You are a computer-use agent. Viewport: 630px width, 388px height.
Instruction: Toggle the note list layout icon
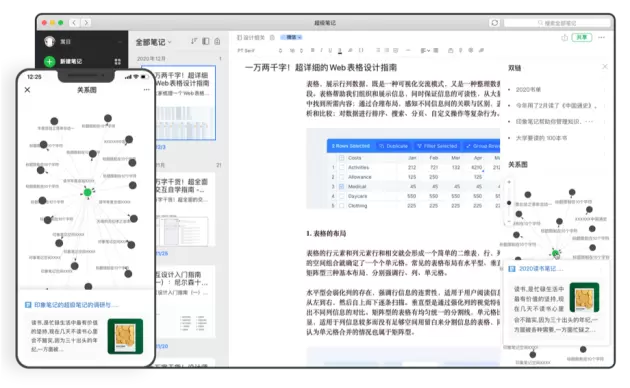206,41
